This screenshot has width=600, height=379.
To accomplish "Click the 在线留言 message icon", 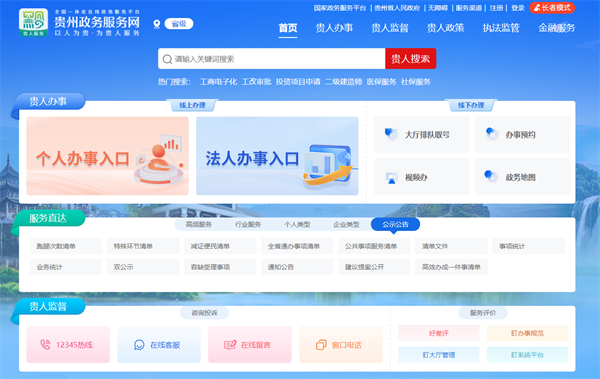I will point(230,345).
